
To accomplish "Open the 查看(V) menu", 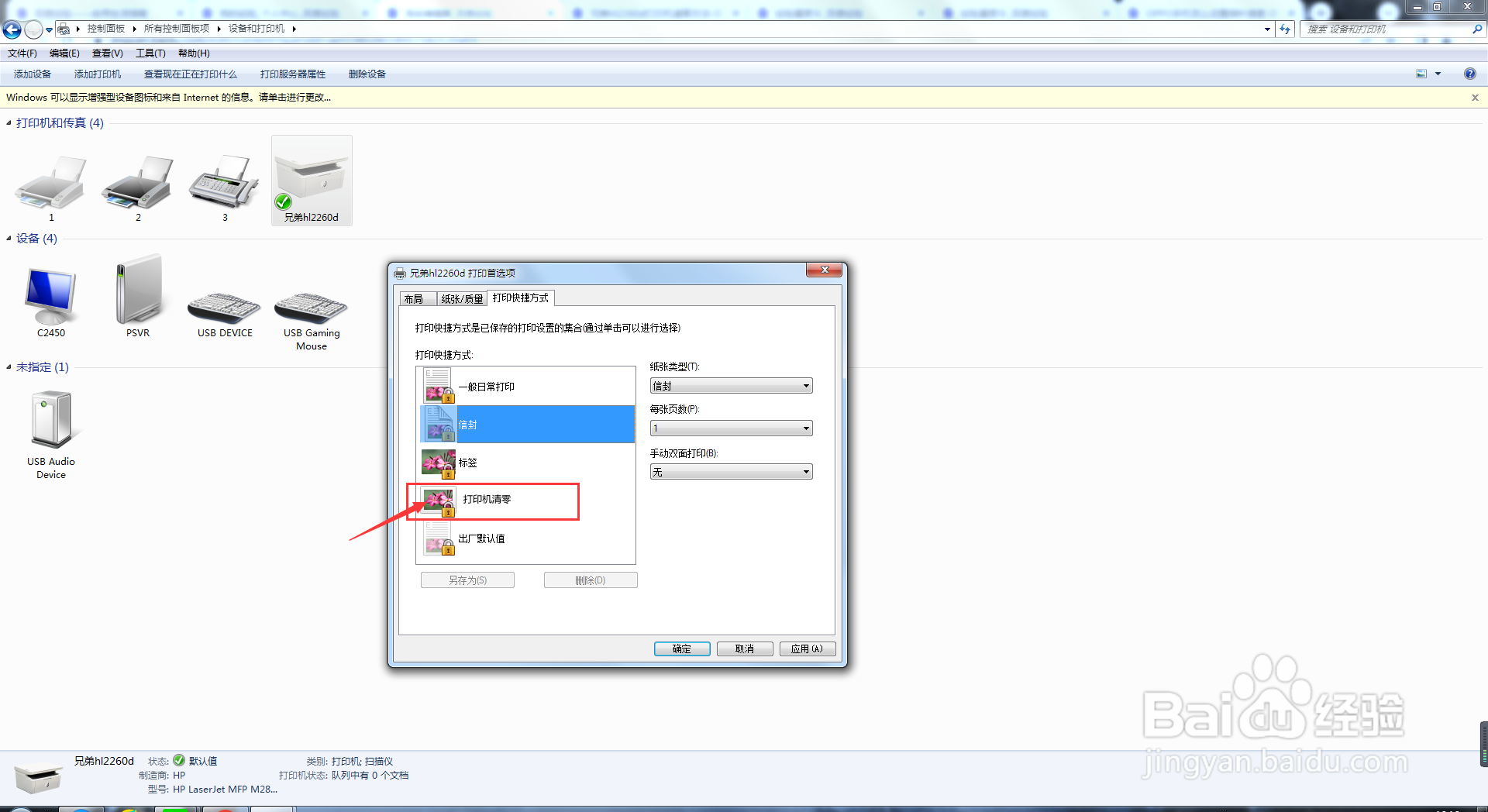I will 107,53.
